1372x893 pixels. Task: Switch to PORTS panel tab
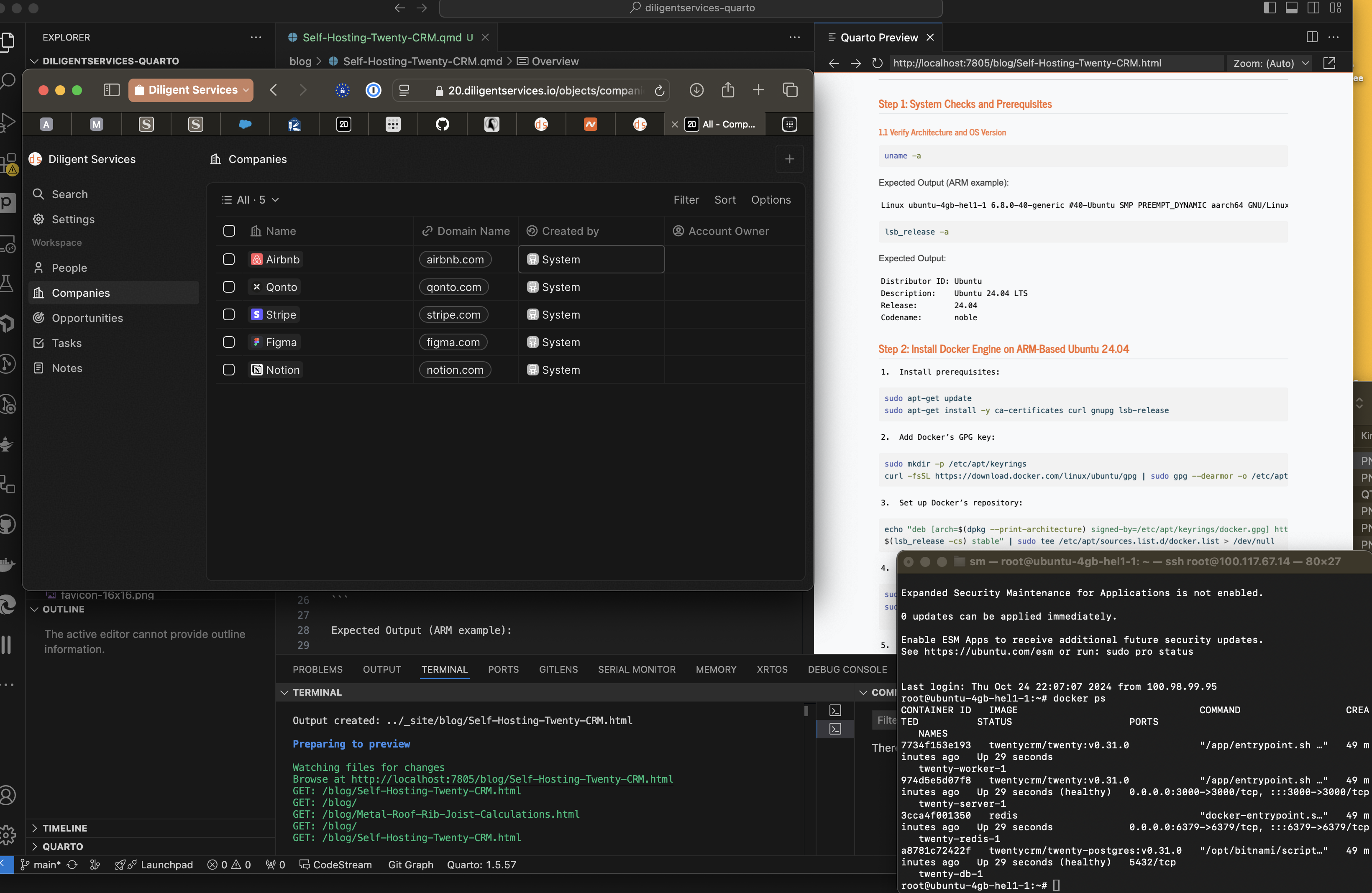pyautogui.click(x=503, y=669)
